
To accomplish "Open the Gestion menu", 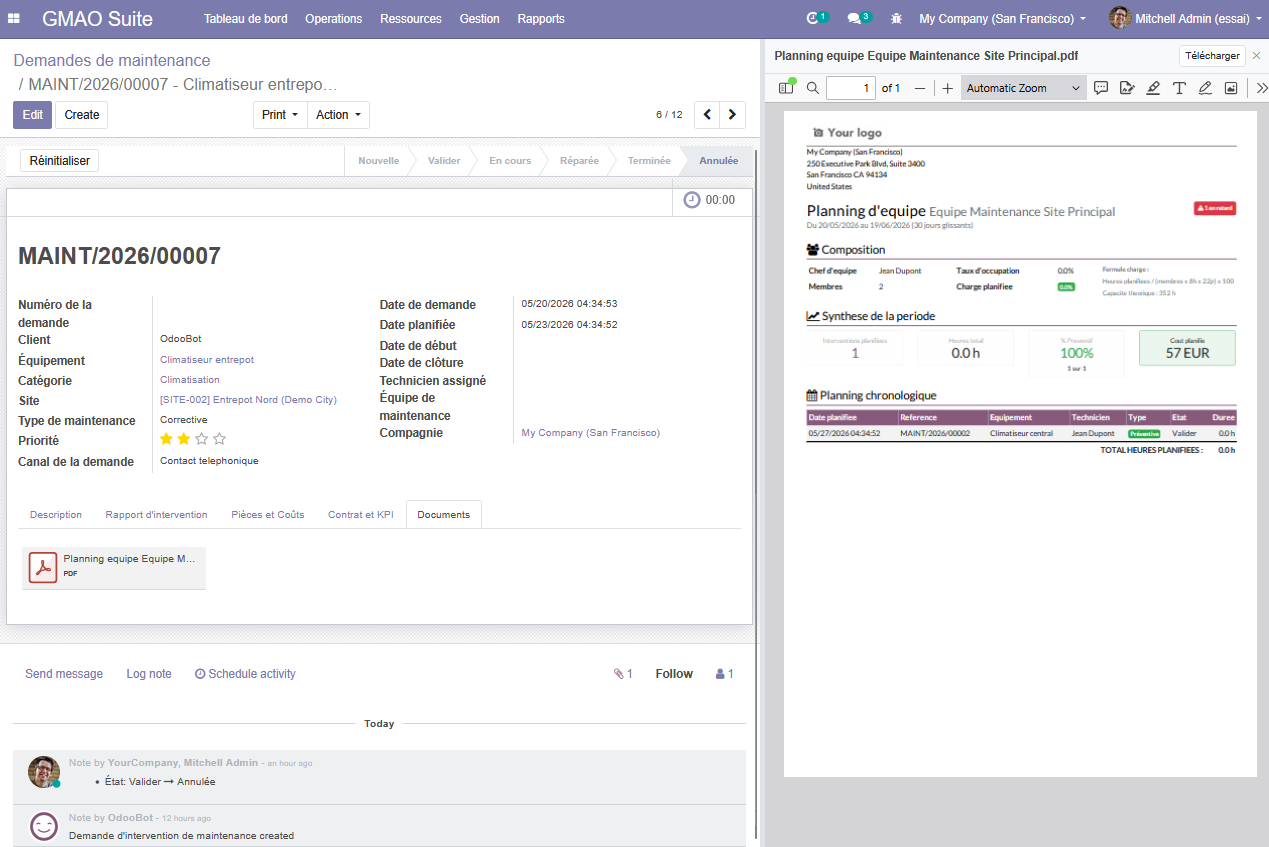I will coord(480,19).
